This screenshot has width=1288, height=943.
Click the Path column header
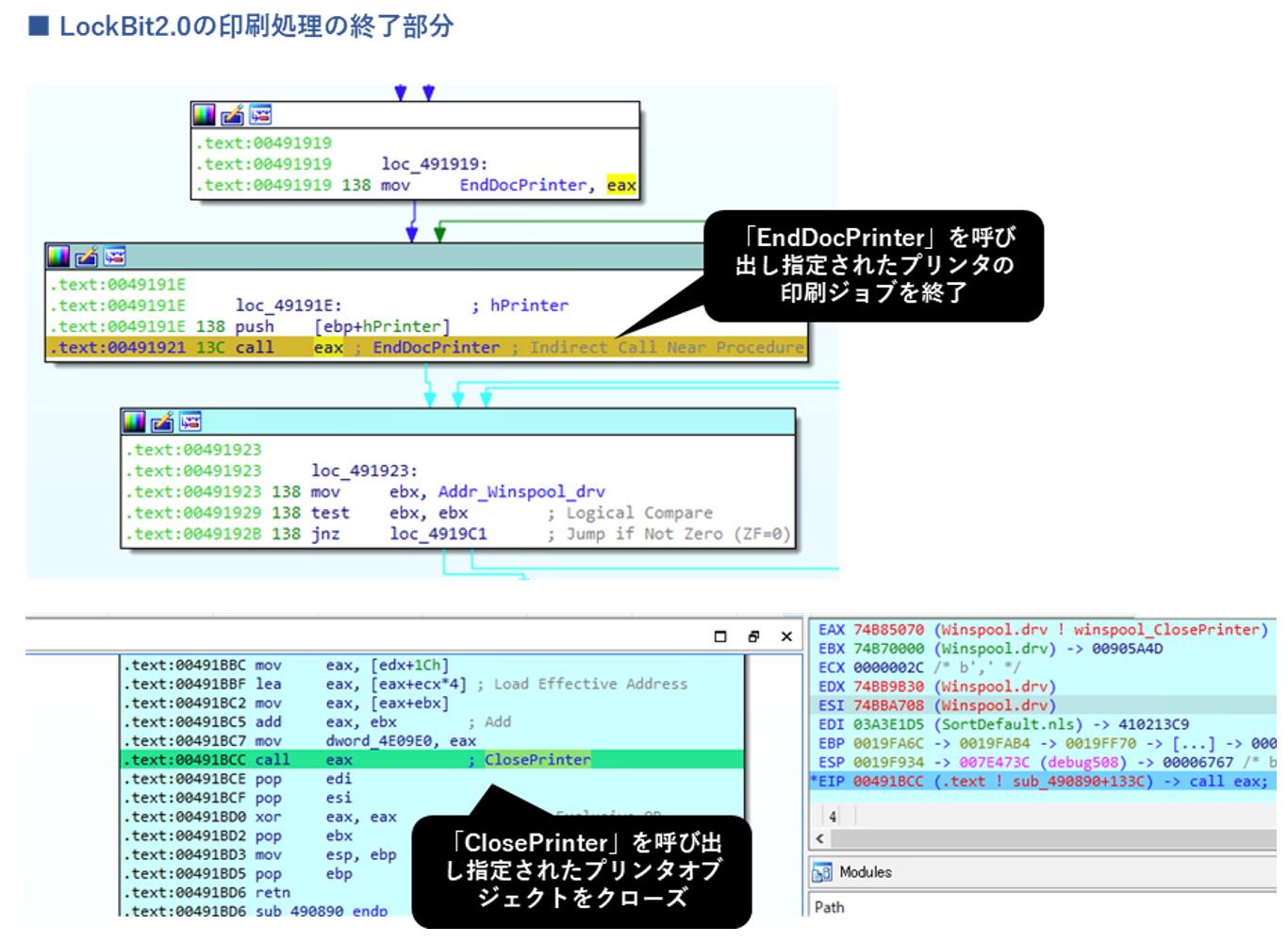(x=829, y=907)
